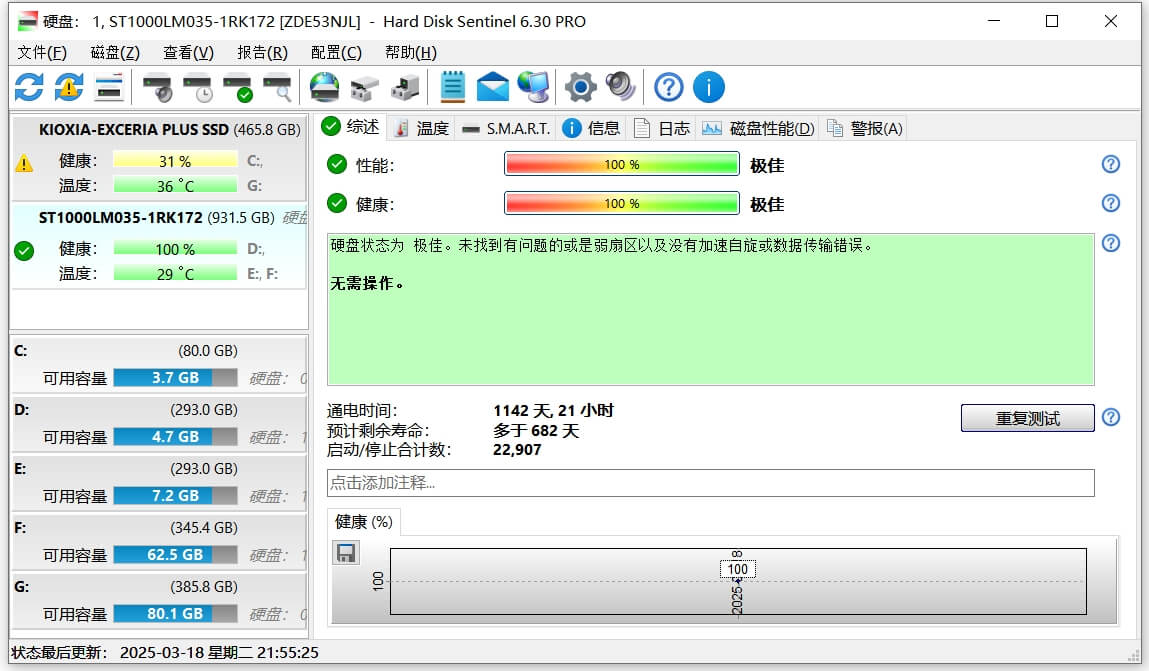Select the ST1000LM035-1RK172 disk entry
This screenshot has height=671, width=1149.
[159, 246]
